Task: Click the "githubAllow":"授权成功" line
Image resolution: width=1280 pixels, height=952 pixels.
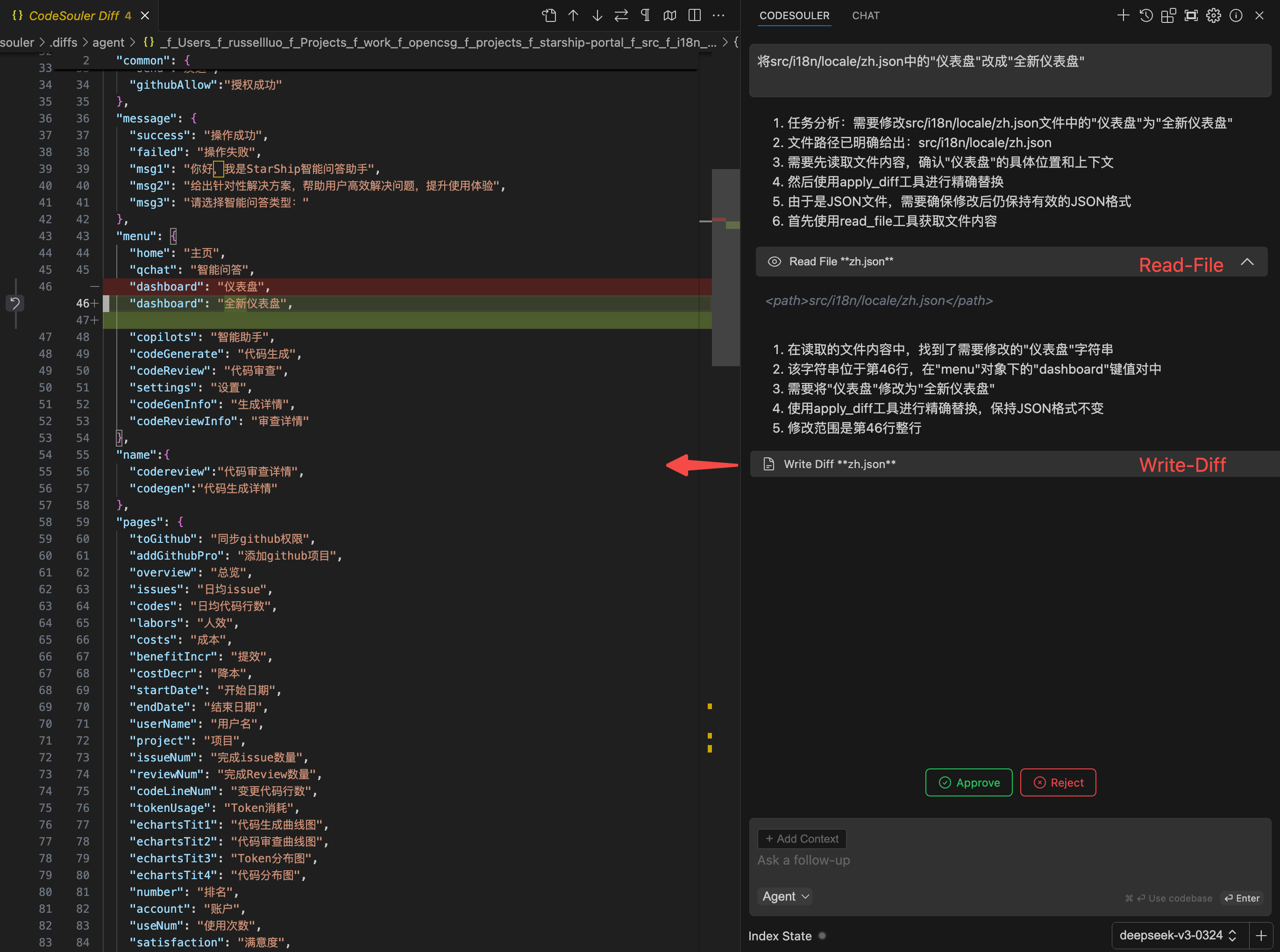Action: pos(206,85)
